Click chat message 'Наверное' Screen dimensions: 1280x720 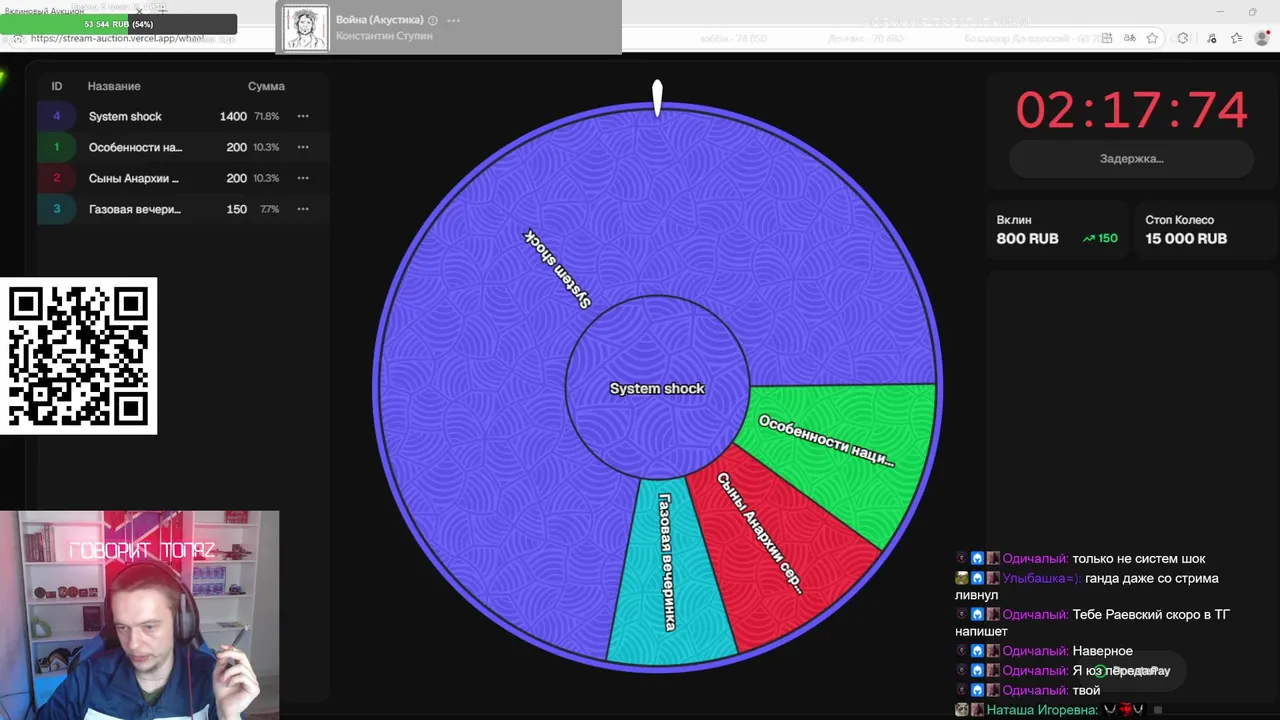(1102, 651)
